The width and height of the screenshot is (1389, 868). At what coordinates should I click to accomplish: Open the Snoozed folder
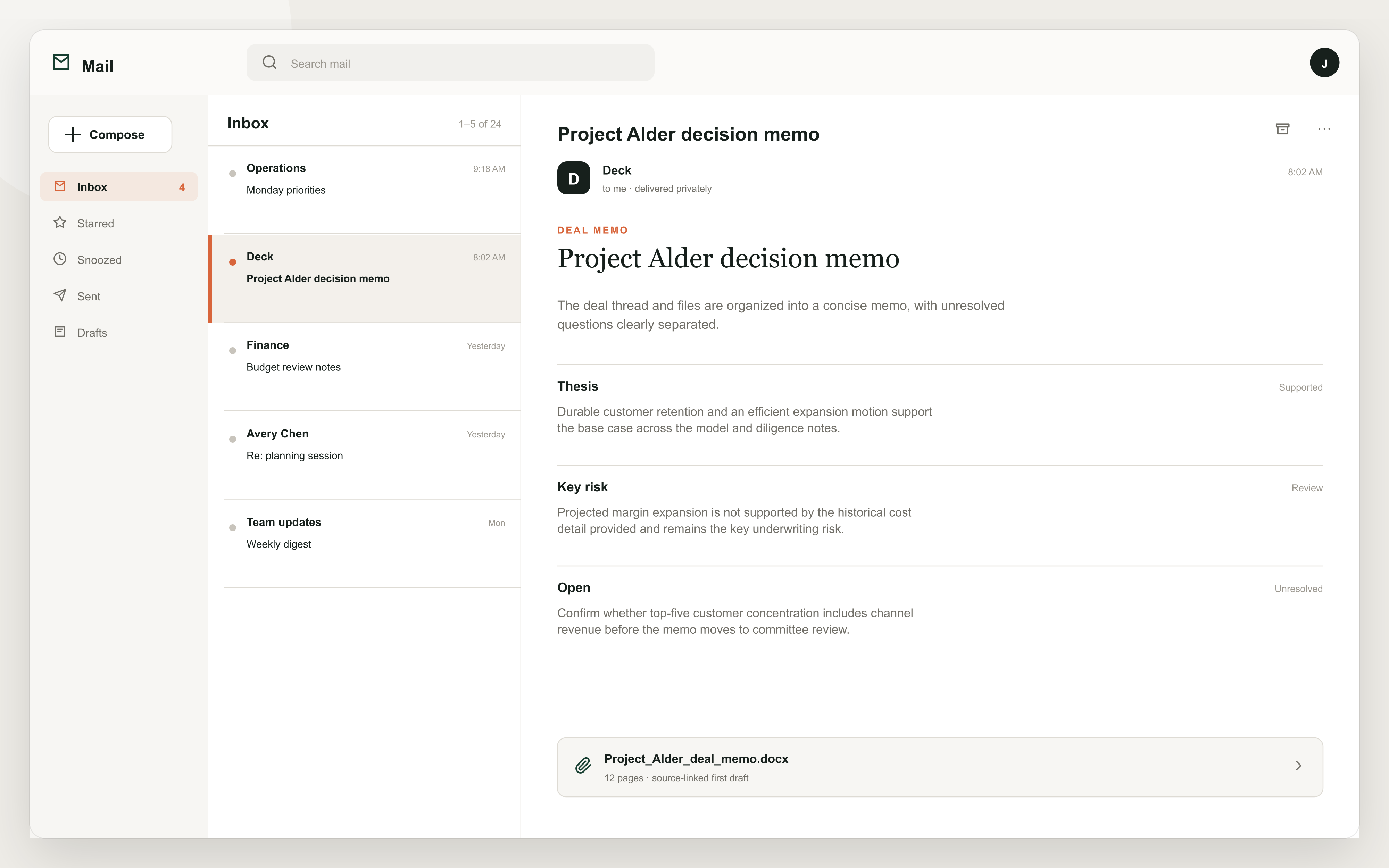tap(119, 259)
